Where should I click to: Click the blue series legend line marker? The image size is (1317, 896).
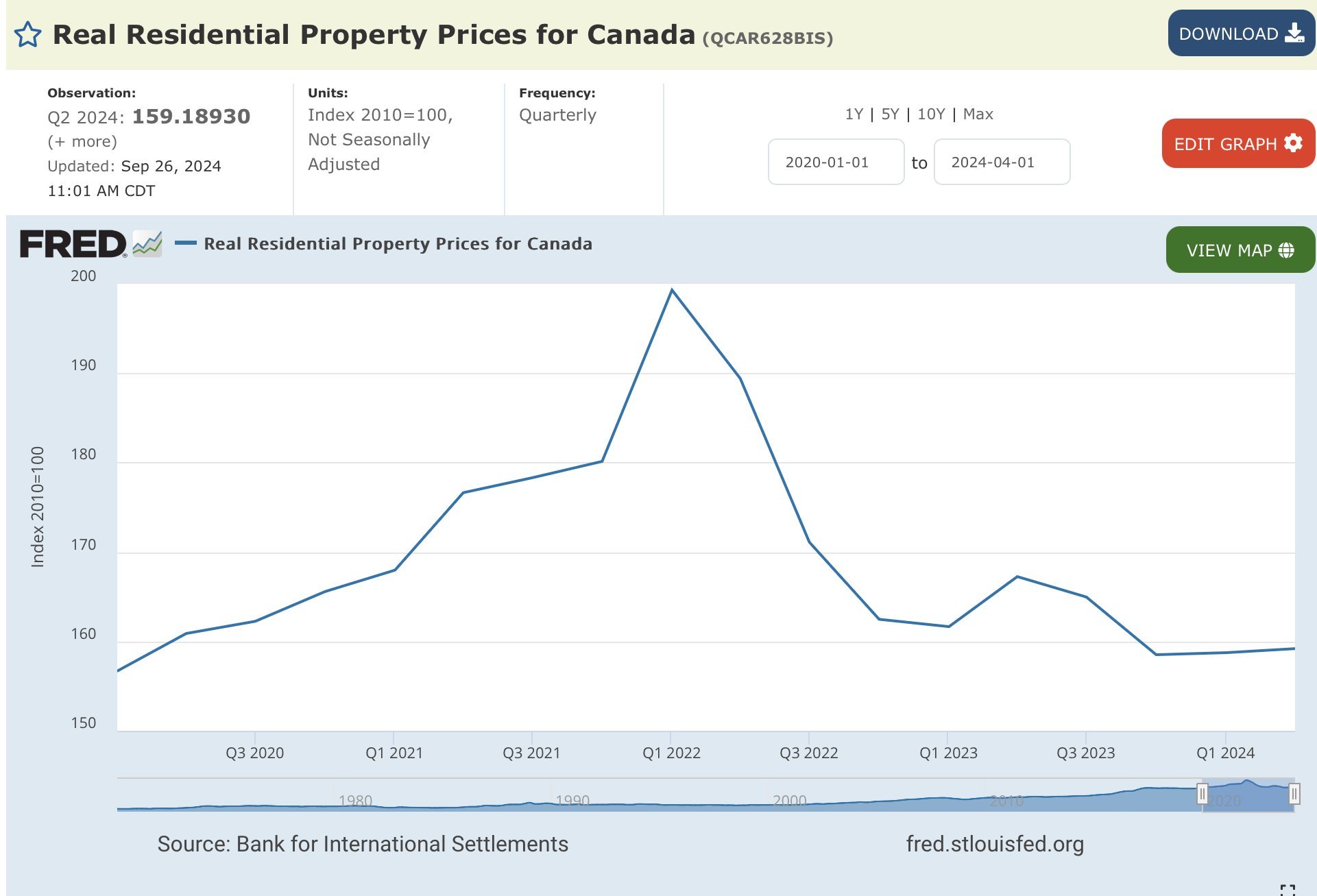pos(186,243)
